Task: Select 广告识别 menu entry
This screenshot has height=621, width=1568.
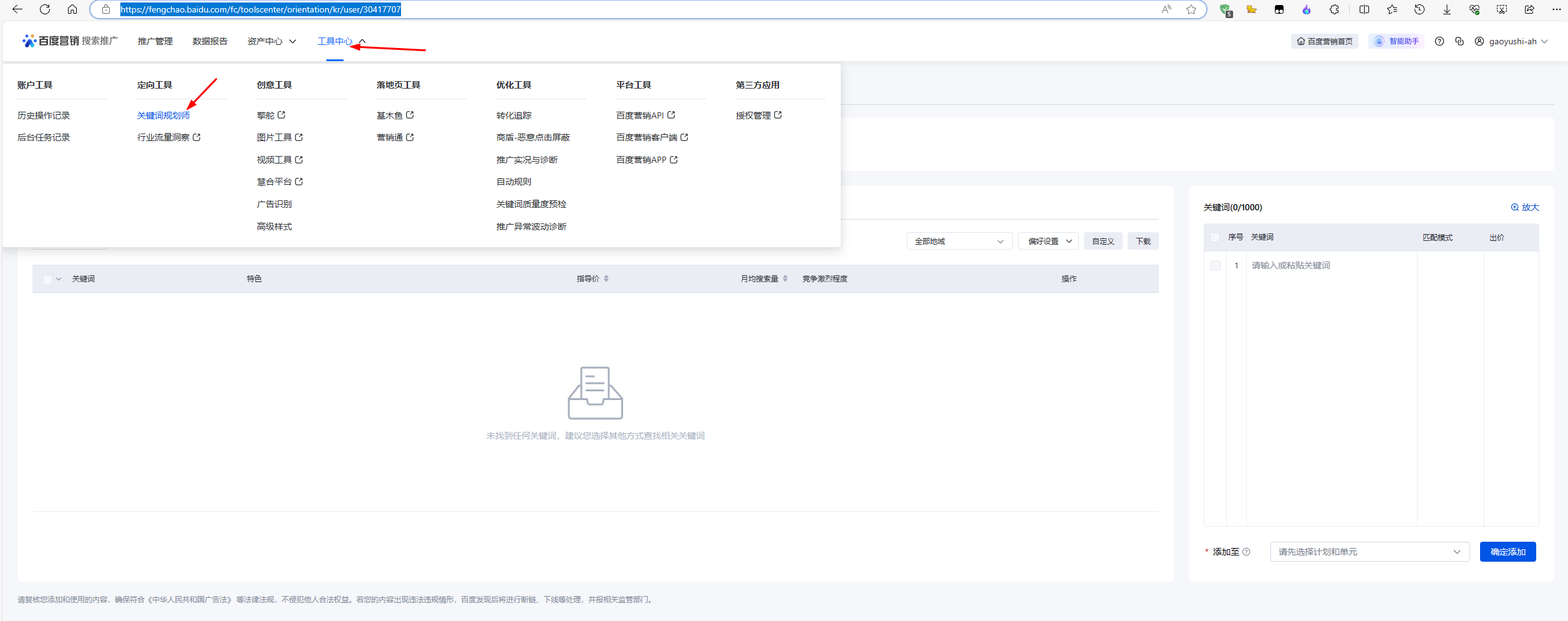Action: tap(274, 204)
